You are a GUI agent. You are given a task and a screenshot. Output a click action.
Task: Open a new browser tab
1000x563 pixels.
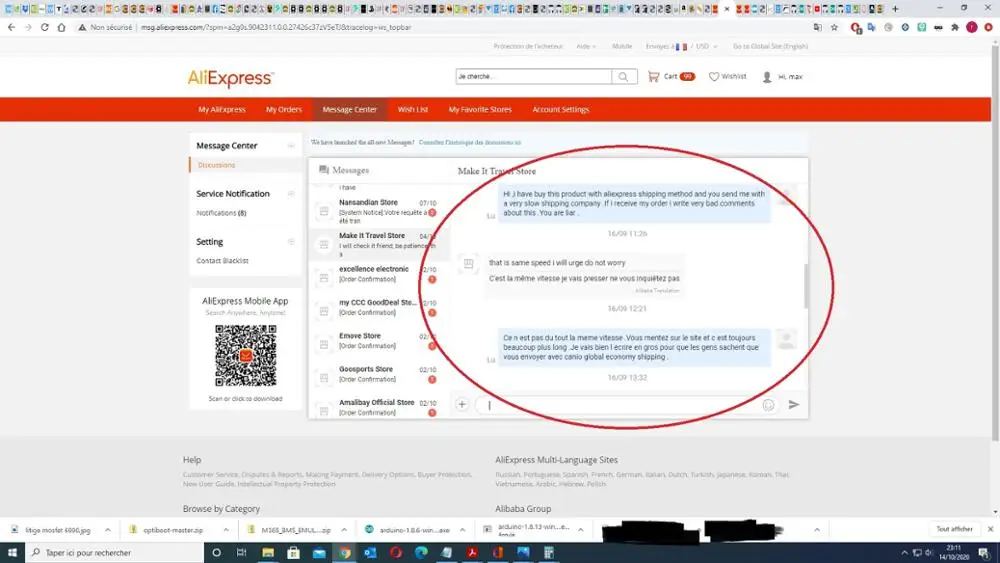pyautogui.click(x=895, y=9)
